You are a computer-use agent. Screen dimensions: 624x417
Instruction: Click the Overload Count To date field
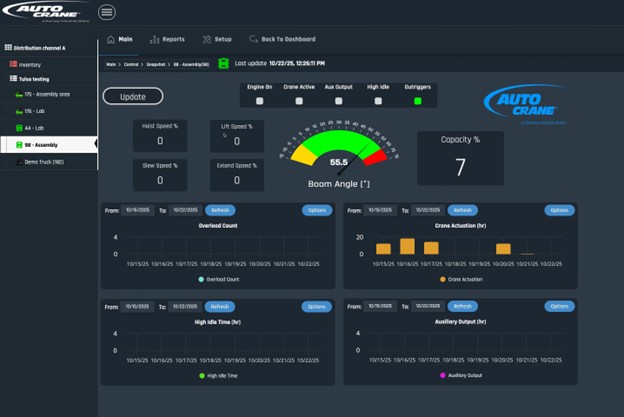coord(185,210)
